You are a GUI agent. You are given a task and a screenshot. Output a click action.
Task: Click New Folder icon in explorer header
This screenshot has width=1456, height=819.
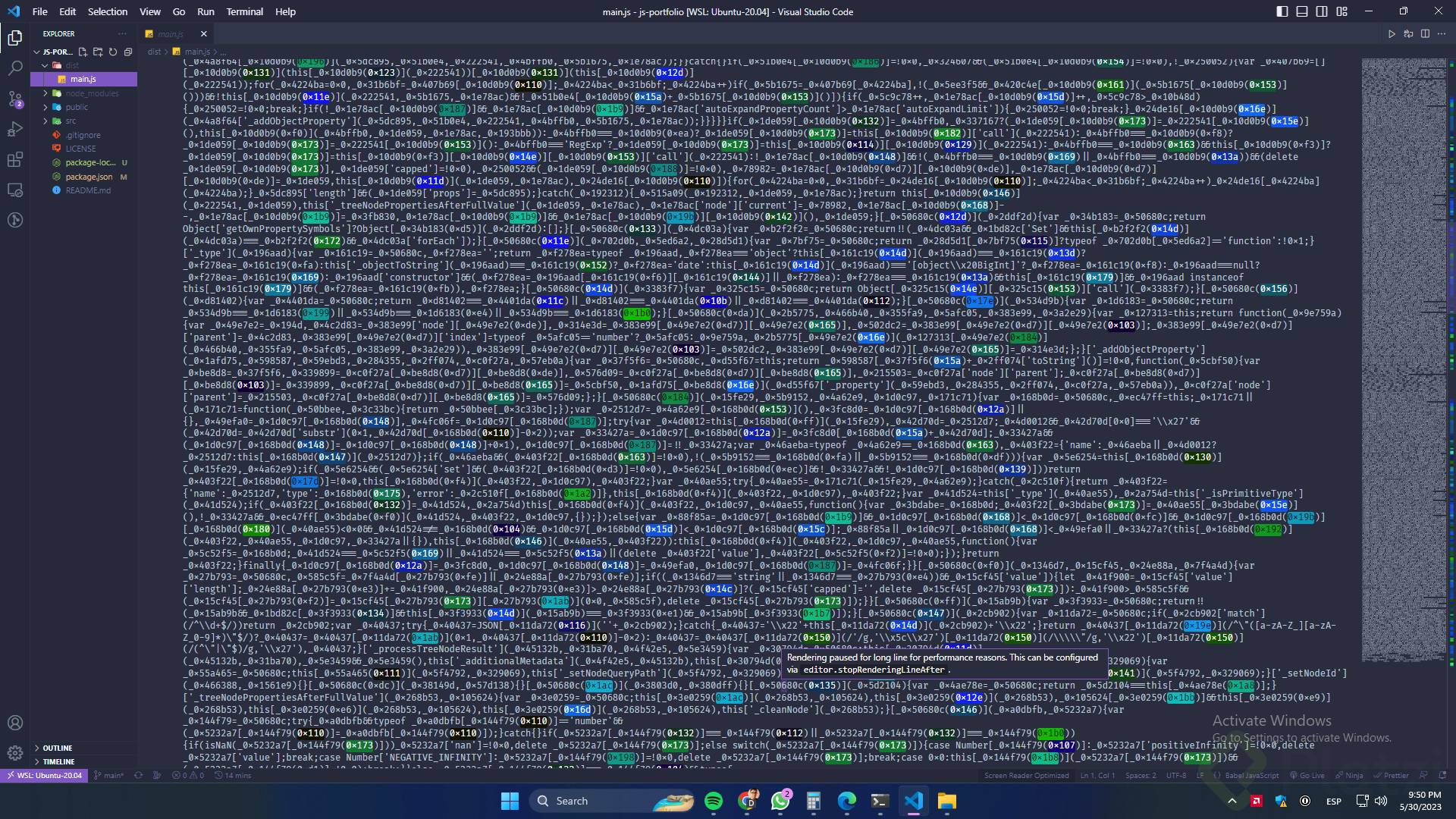(x=97, y=52)
